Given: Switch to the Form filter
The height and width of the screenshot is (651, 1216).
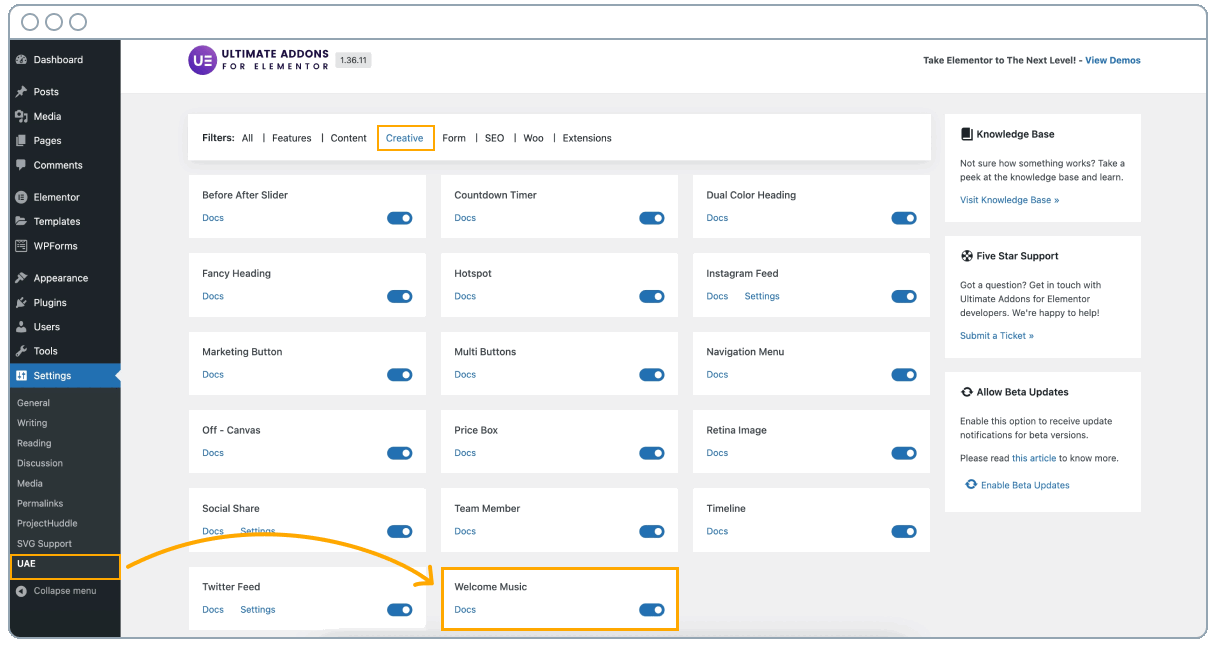Looking at the screenshot, I should coord(454,138).
